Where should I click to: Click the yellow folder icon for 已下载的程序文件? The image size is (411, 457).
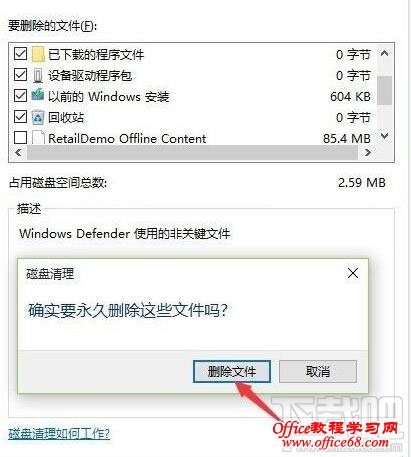(38, 54)
